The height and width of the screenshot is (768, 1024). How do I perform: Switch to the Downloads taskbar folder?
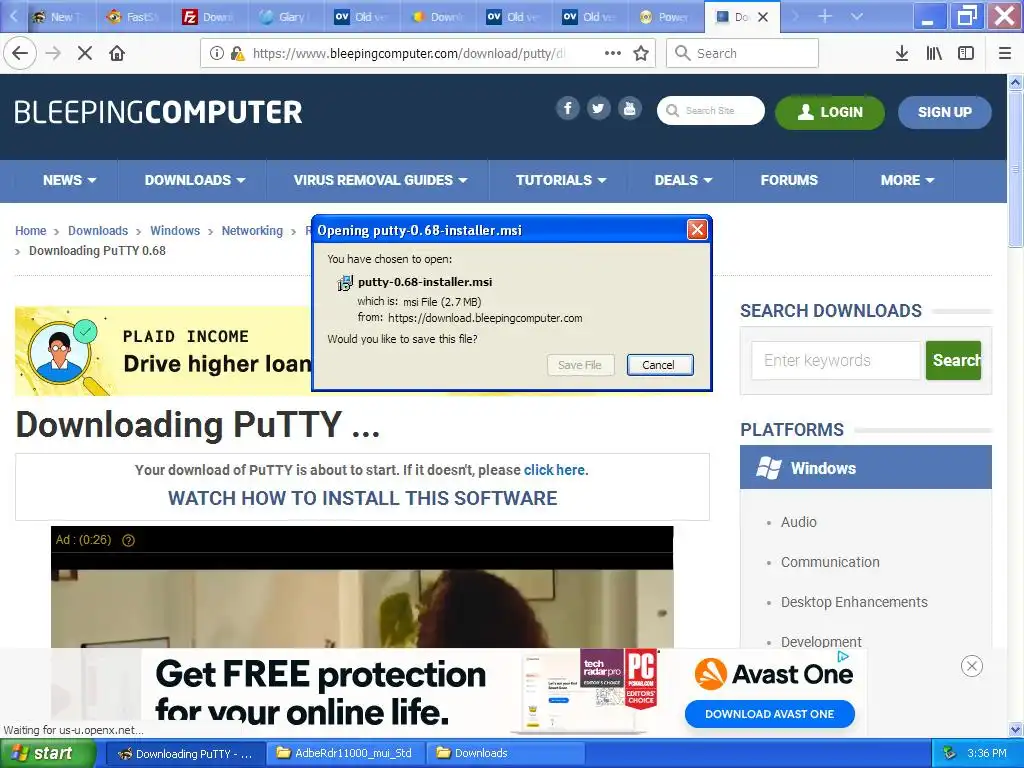[505, 754]
